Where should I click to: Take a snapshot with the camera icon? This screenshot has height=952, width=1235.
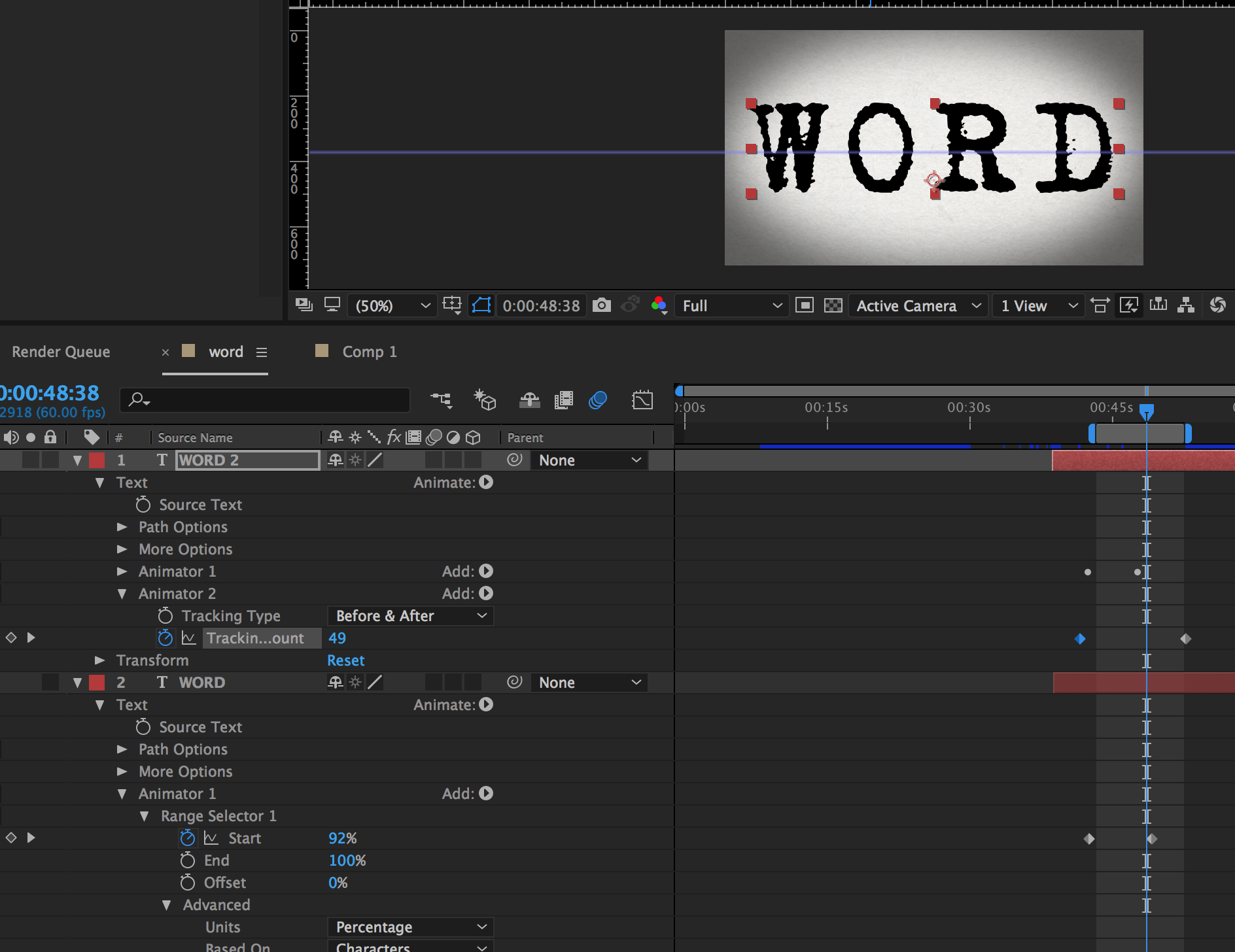tap(601, 305)
